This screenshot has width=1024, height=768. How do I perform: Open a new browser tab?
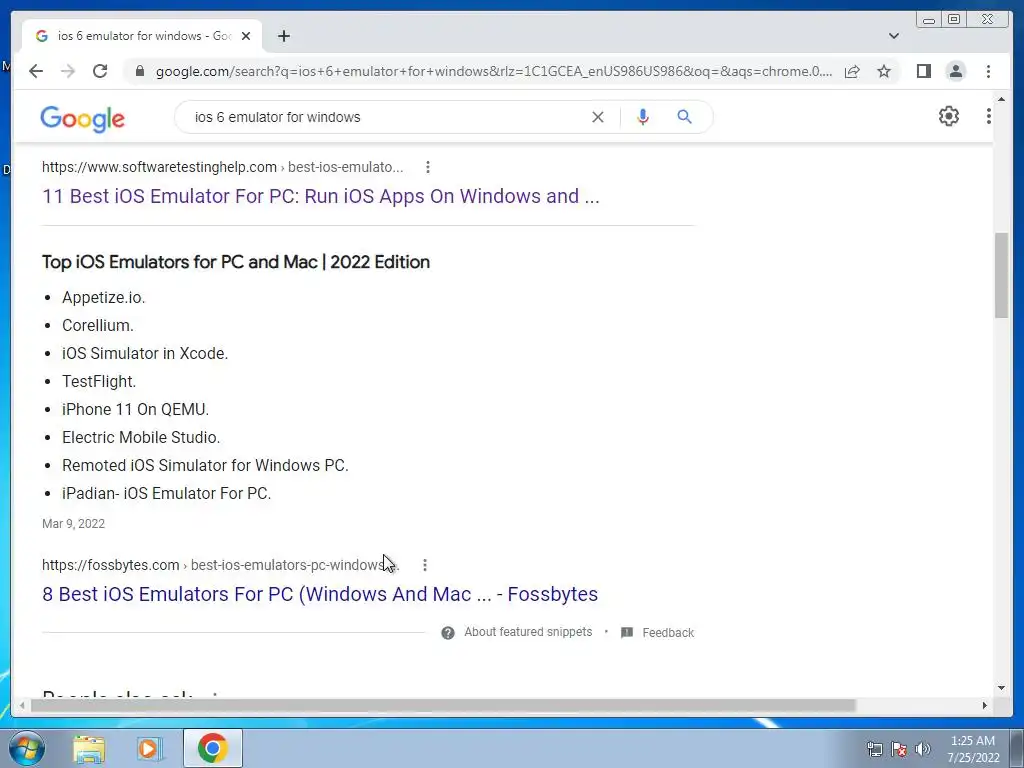point(283,36)
